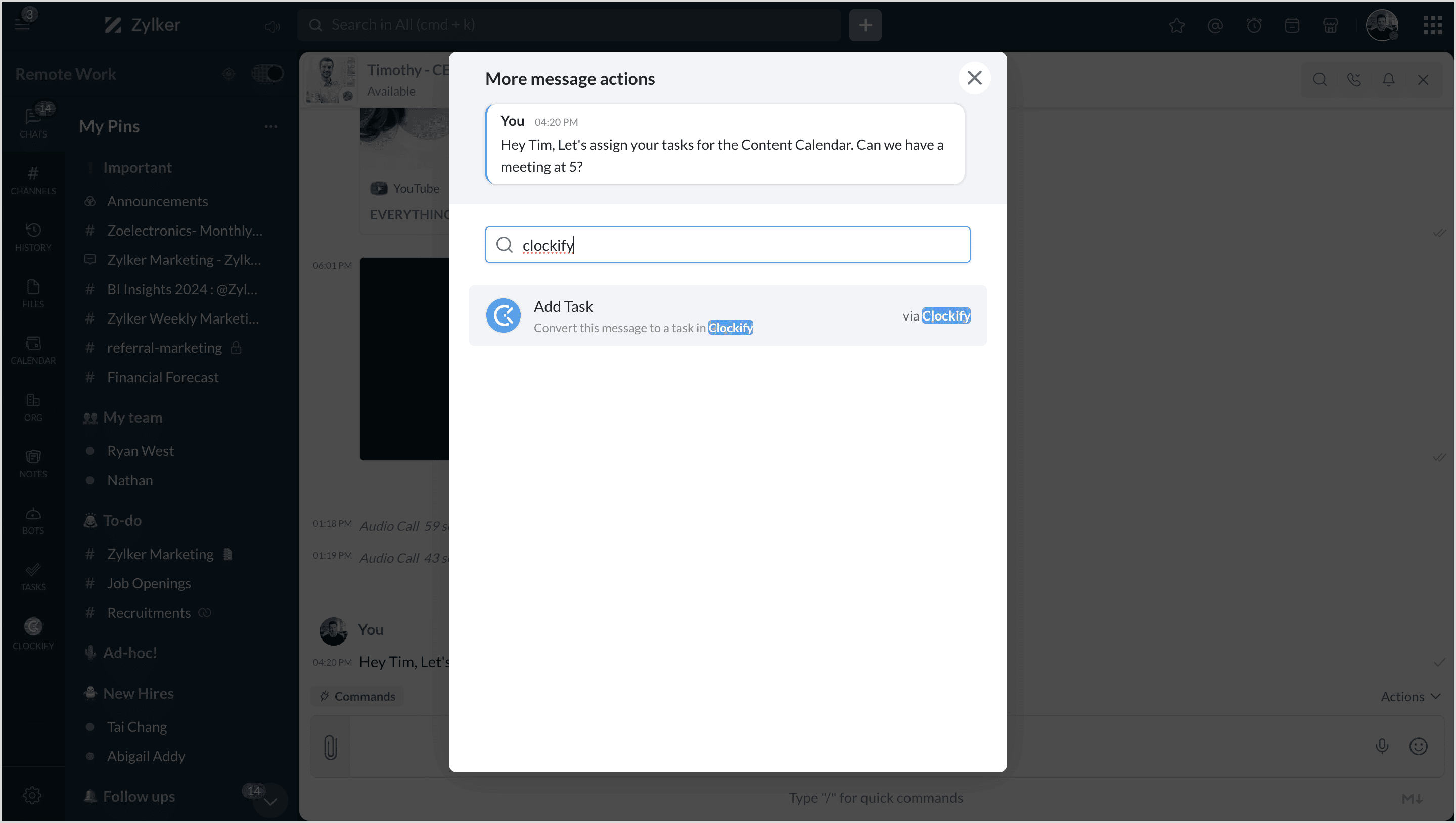Open My Pins three-dots menu
This screenshot has width=1456, height=823.
(271, 126)
